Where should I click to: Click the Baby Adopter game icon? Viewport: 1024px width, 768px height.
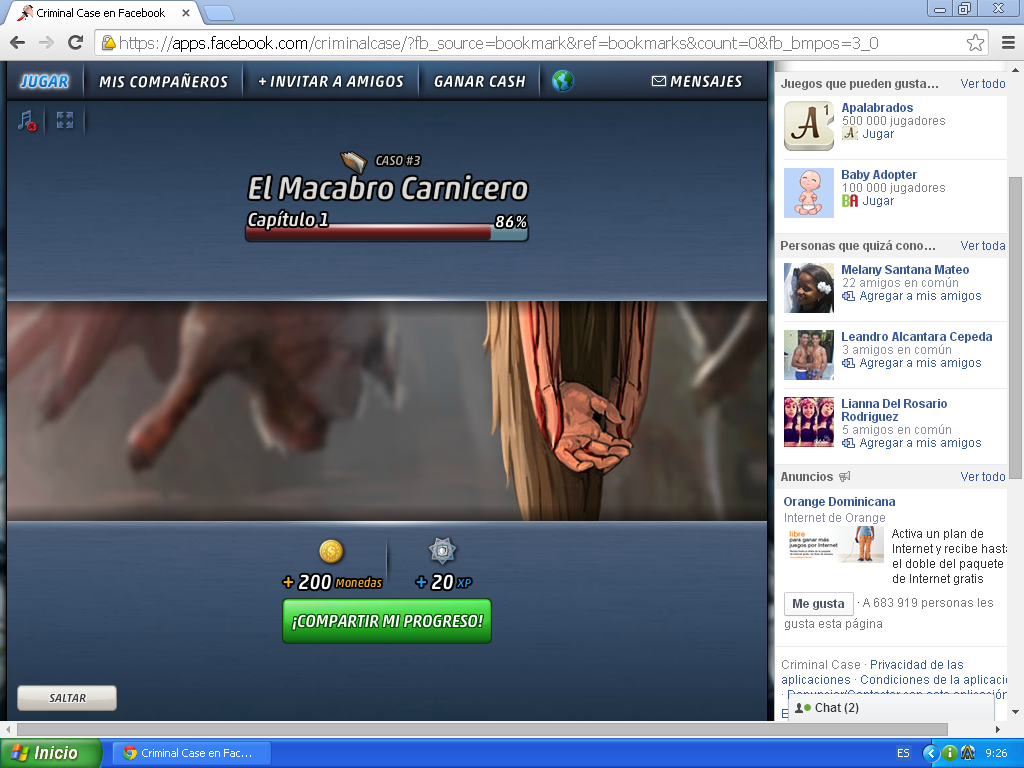pyautogui.click(x=808, y=193)
